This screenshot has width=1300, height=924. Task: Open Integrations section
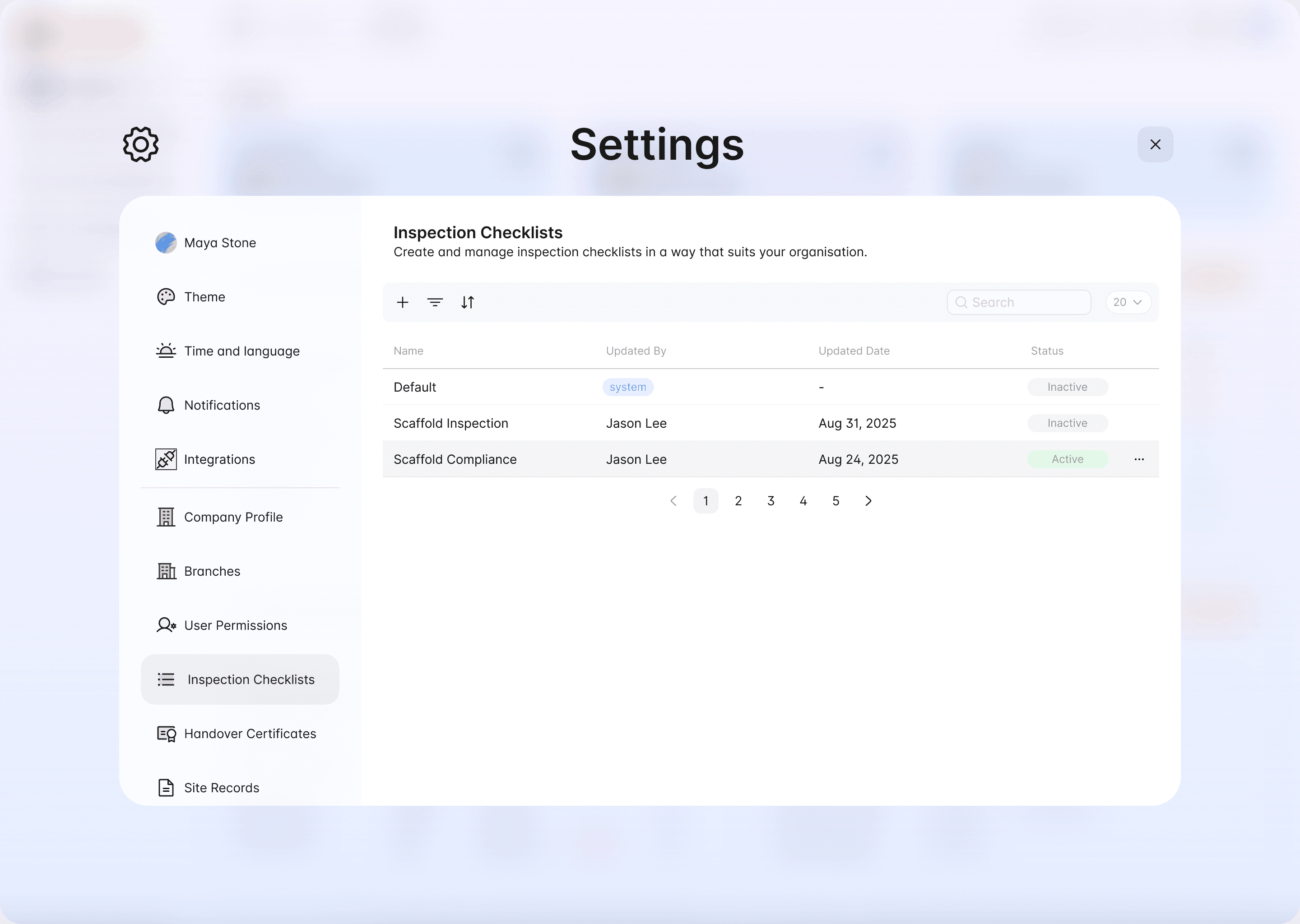point(240,459)
